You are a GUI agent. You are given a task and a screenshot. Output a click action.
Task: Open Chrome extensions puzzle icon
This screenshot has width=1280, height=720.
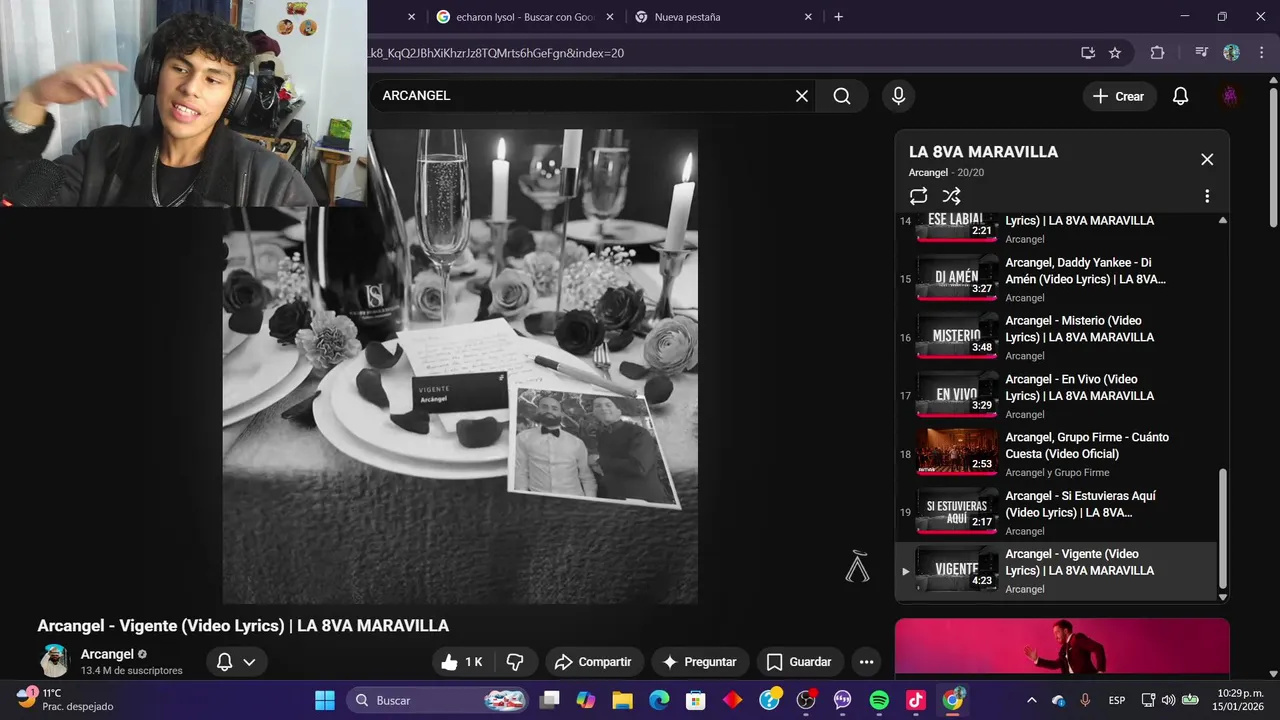pos(1157,53)
